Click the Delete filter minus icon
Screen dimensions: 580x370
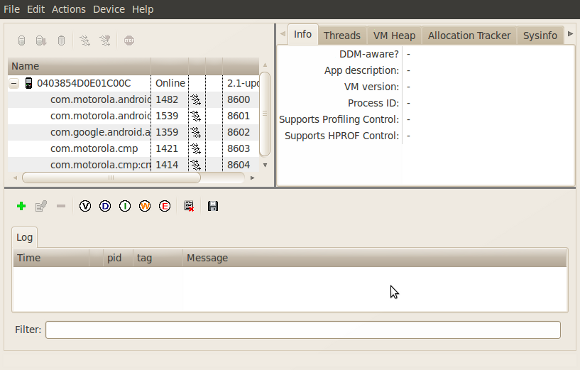(x=61, y=206)
